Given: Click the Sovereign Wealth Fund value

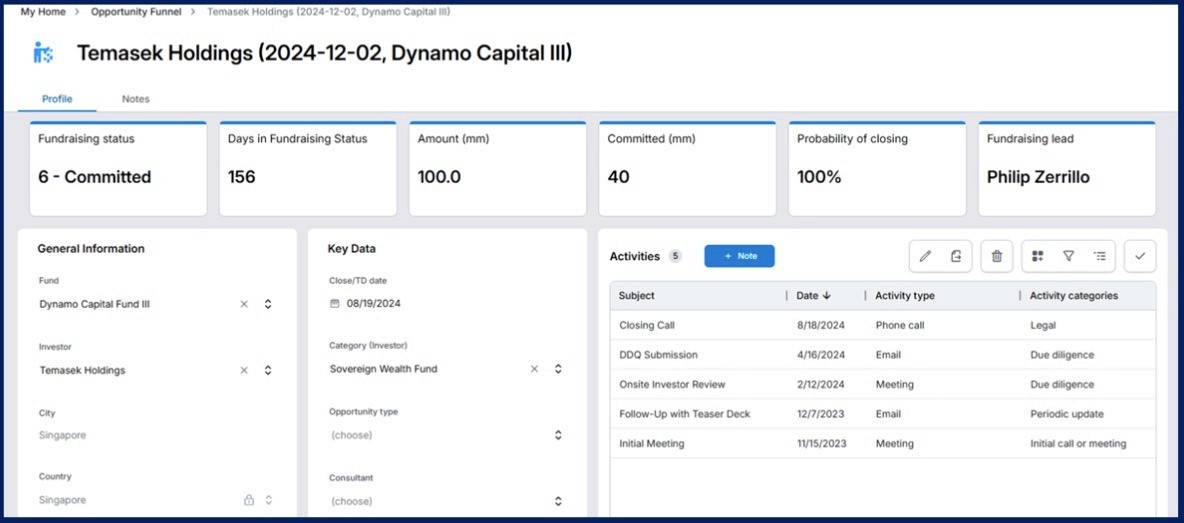Looking at the screenshot, I should (x=384, y=369).
